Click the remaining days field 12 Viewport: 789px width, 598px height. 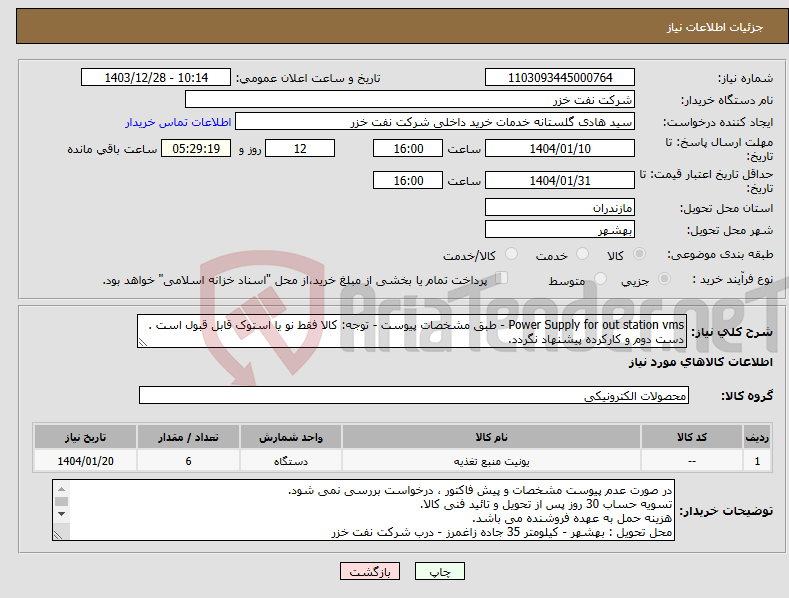[x=300, y=148]
